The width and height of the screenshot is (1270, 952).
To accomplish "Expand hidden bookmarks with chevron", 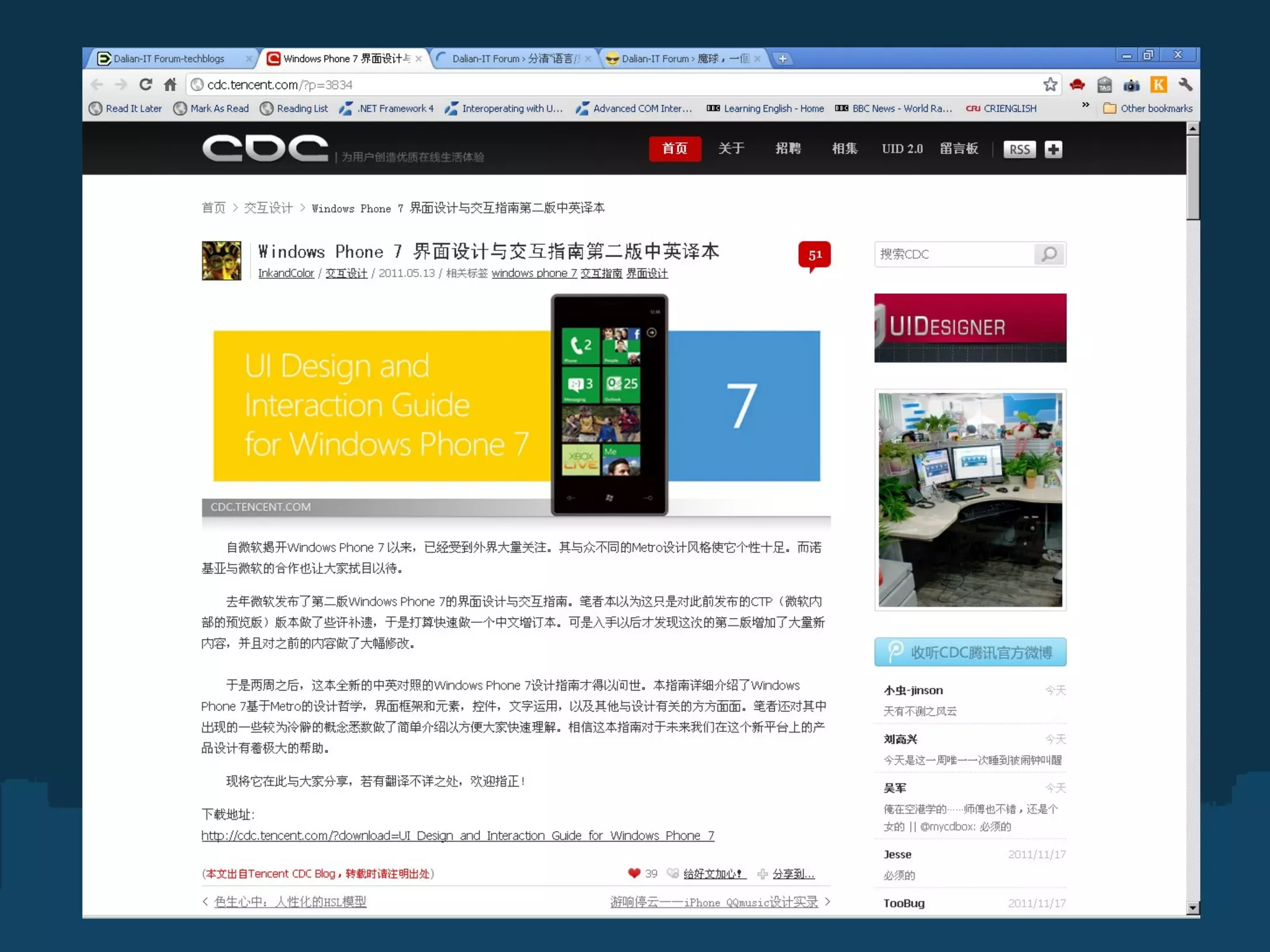I will (1085, 105).
